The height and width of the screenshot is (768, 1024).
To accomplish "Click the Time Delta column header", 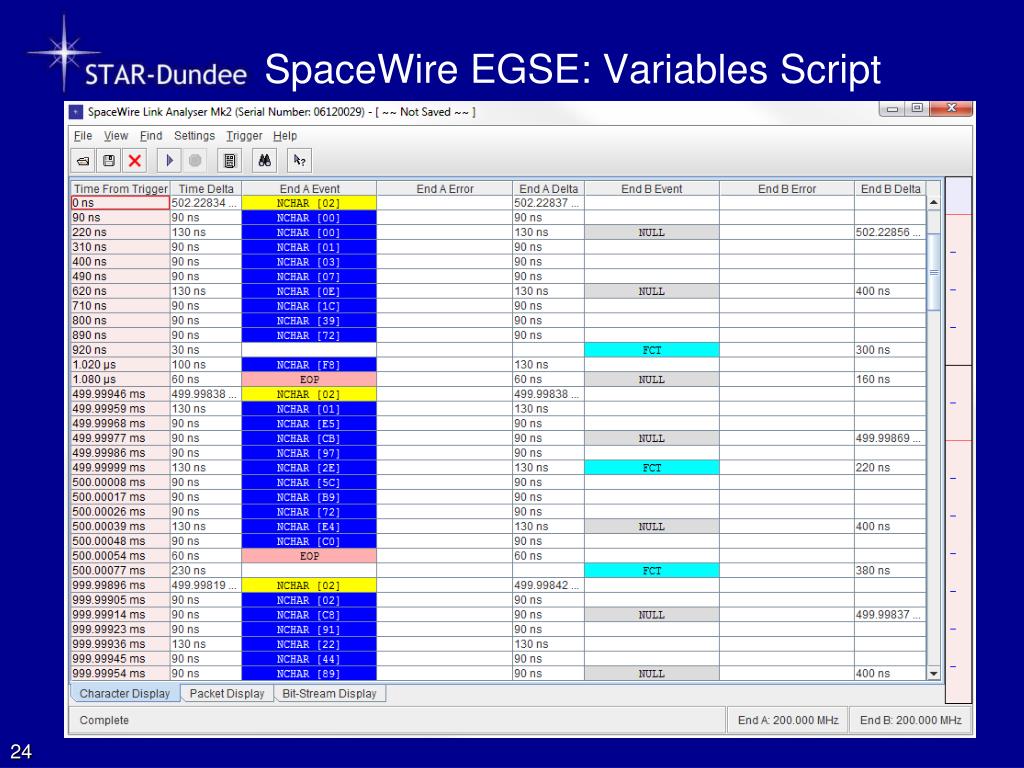I will click(206, 189).
